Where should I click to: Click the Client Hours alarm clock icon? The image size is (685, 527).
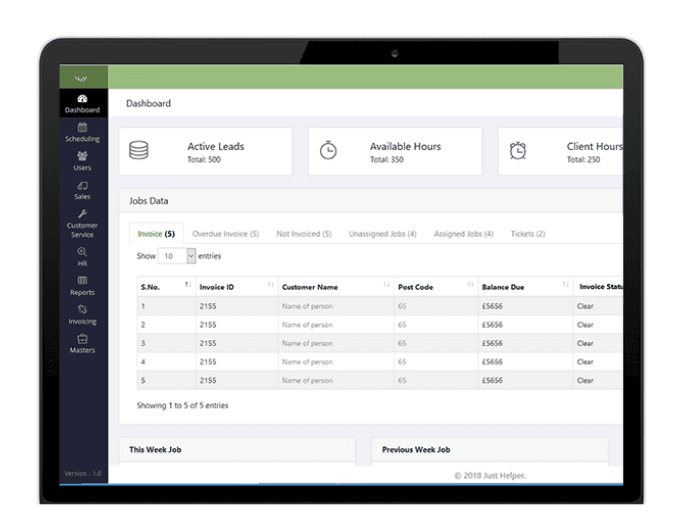(518, 150)
